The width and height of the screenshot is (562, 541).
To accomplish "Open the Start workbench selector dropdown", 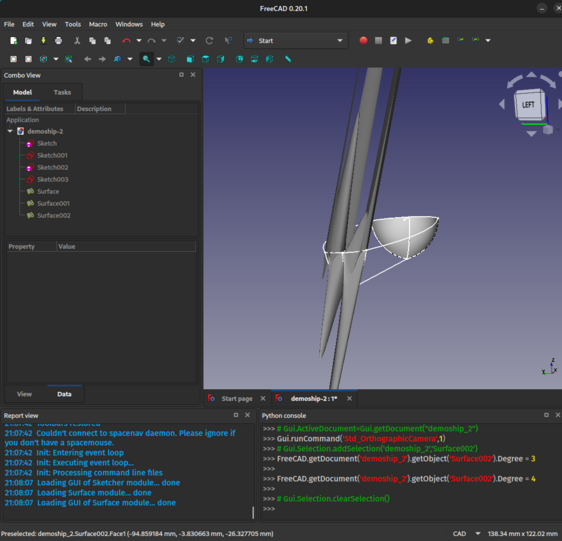I will [296, 41].
